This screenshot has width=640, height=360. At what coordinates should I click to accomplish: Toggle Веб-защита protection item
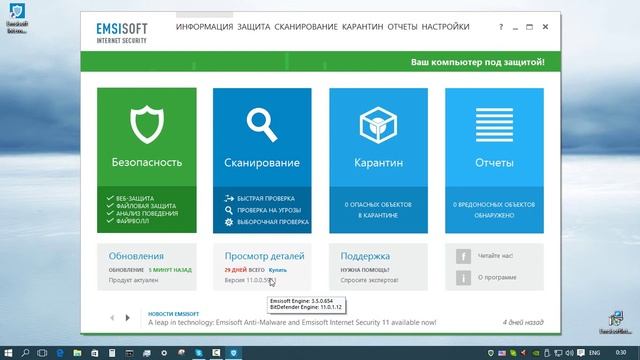click(131, 198)
